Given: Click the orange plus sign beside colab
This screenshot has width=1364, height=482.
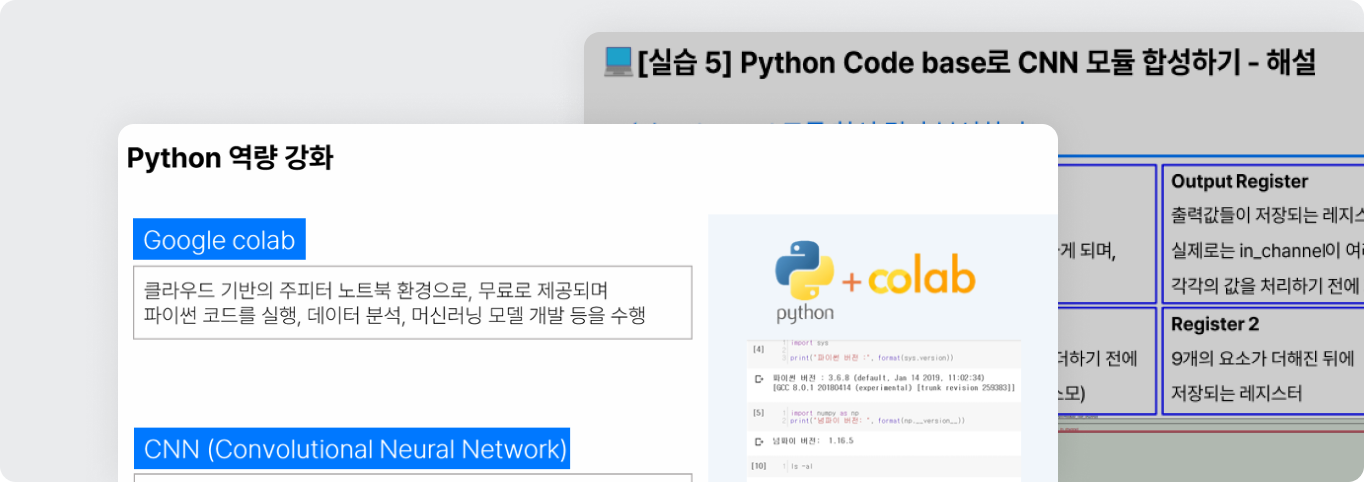Looking at the screenshot, I should coord(851,283).
